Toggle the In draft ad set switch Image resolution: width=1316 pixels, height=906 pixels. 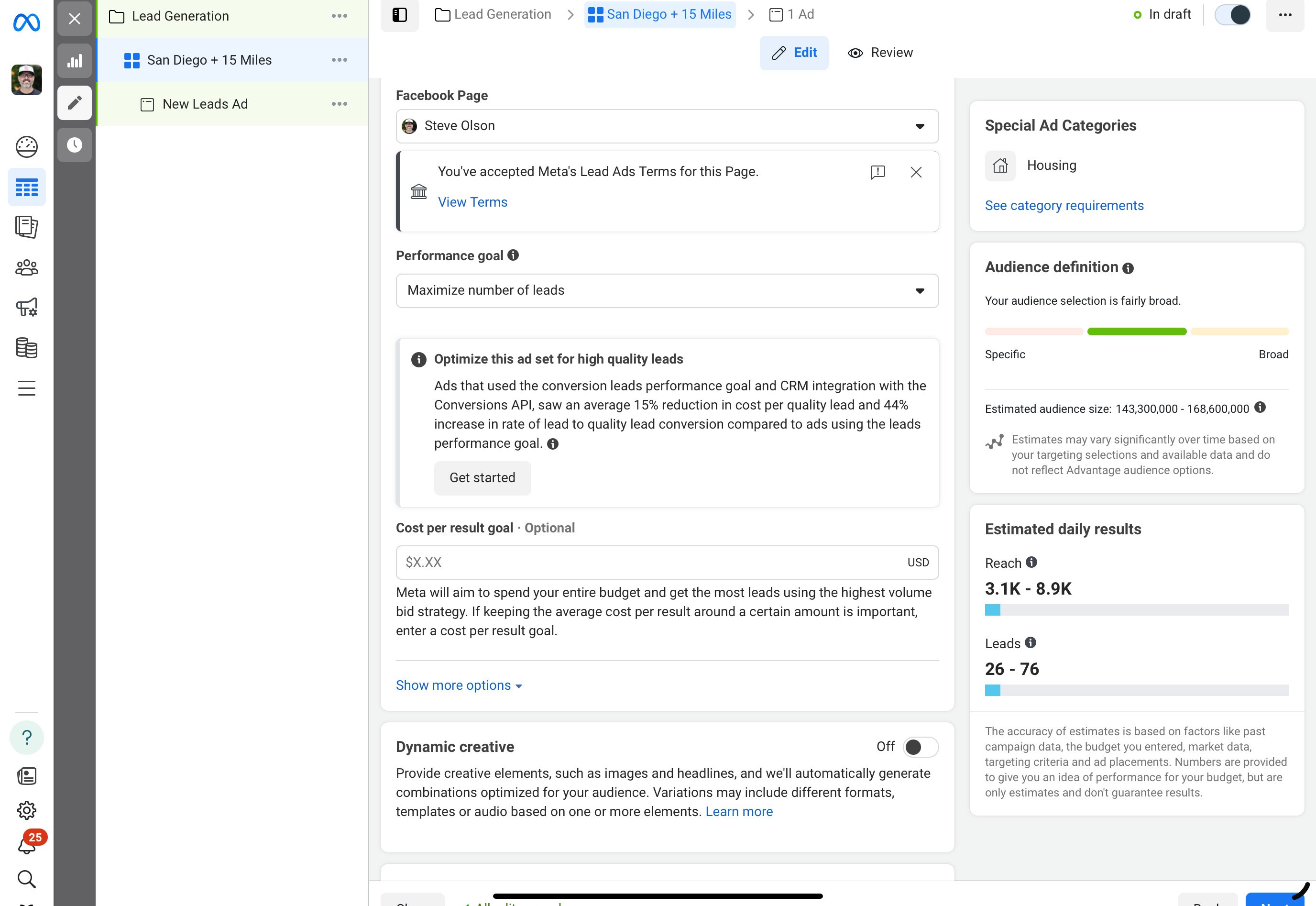pos(1232,15)
